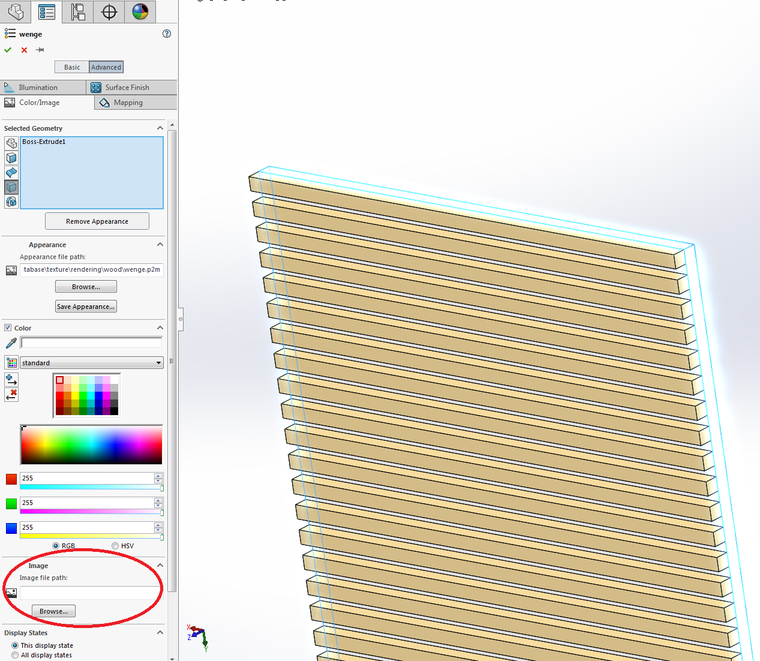
Task: Select All display states radio
Action: point(15,655)
